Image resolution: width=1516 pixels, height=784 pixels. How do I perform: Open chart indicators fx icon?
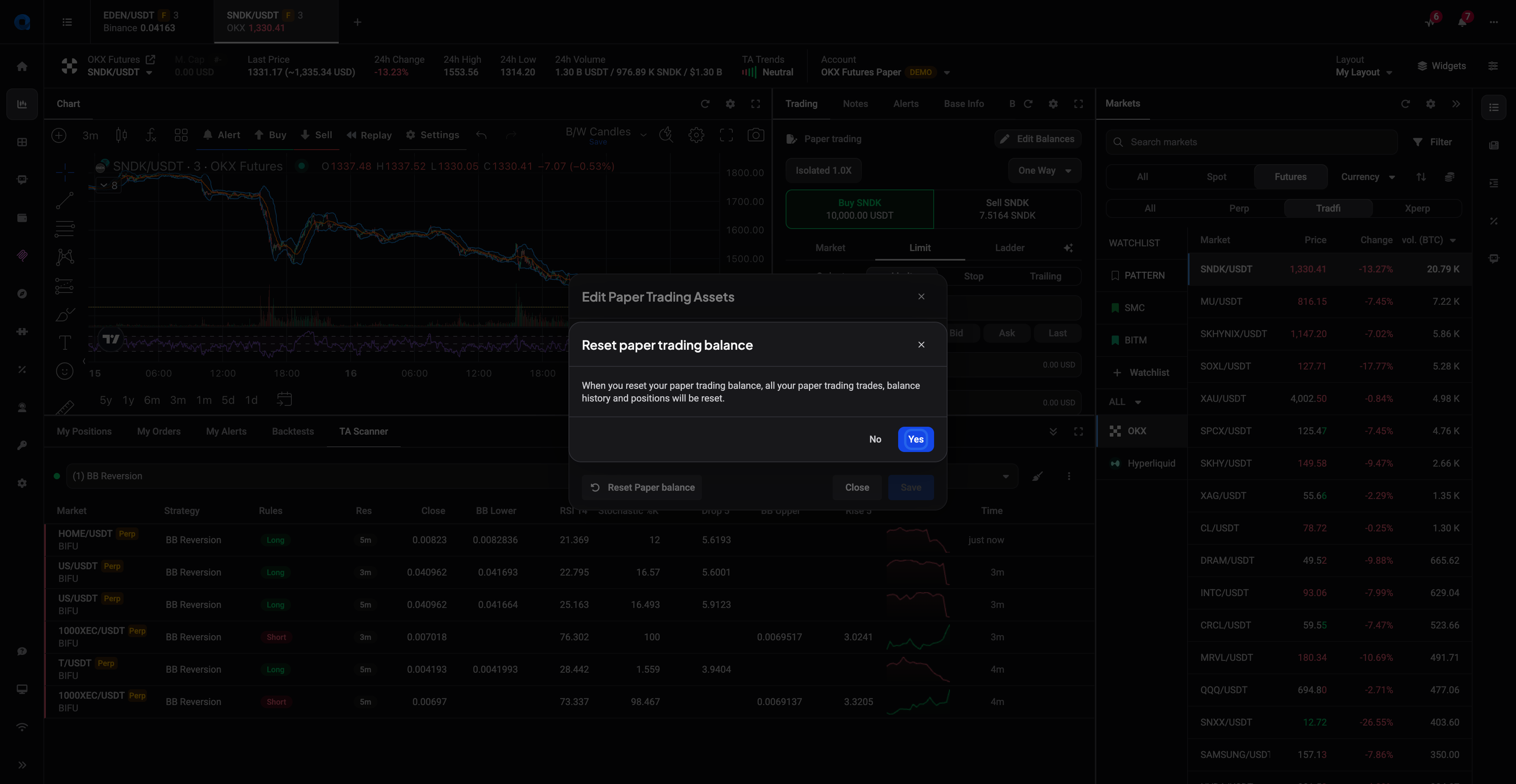point(151,135)
